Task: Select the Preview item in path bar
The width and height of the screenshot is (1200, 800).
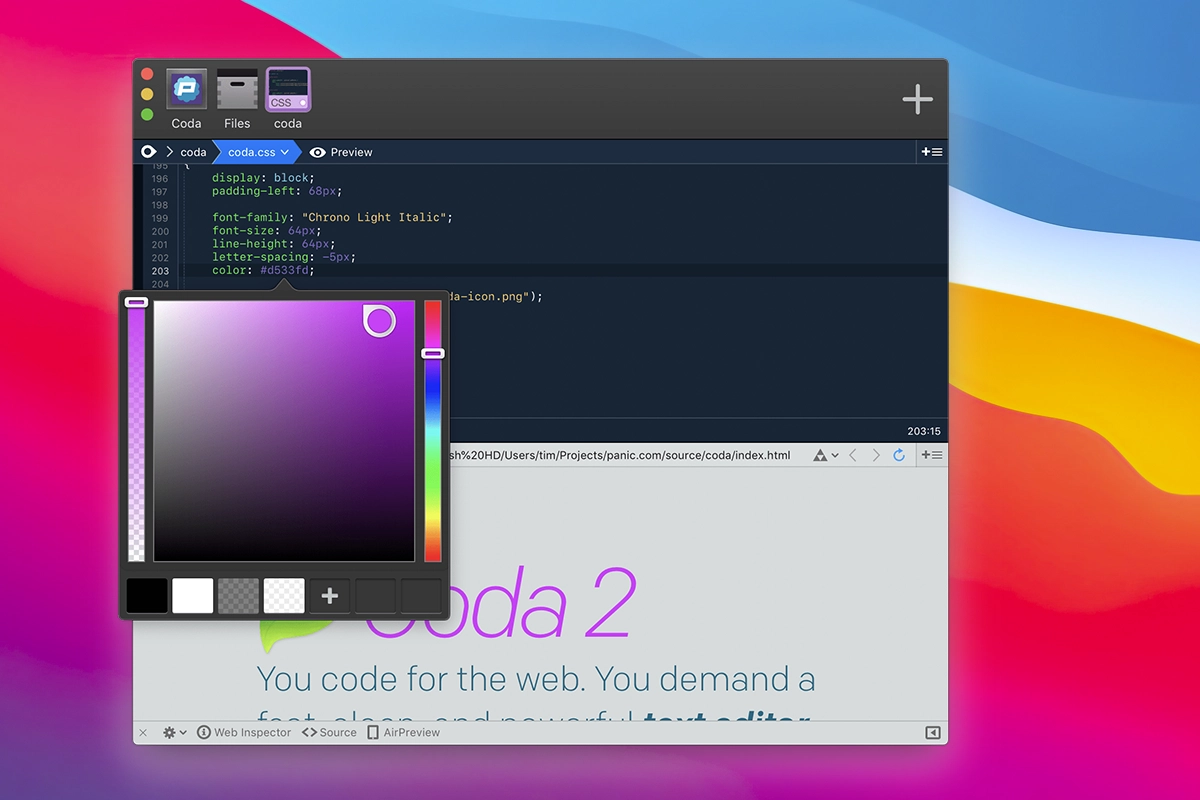Action: click(x=341, y=152)
